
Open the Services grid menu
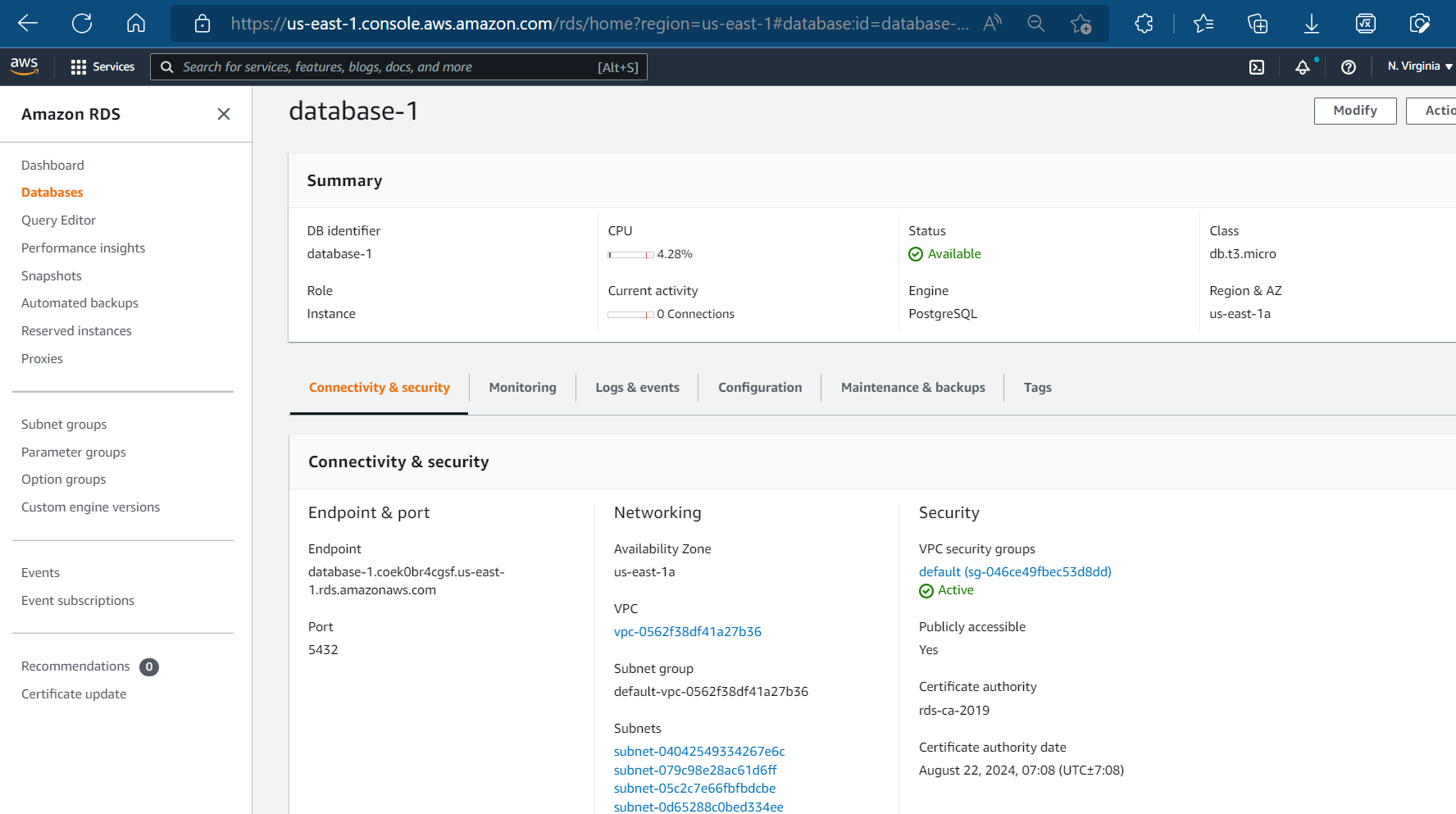point(102,67)
